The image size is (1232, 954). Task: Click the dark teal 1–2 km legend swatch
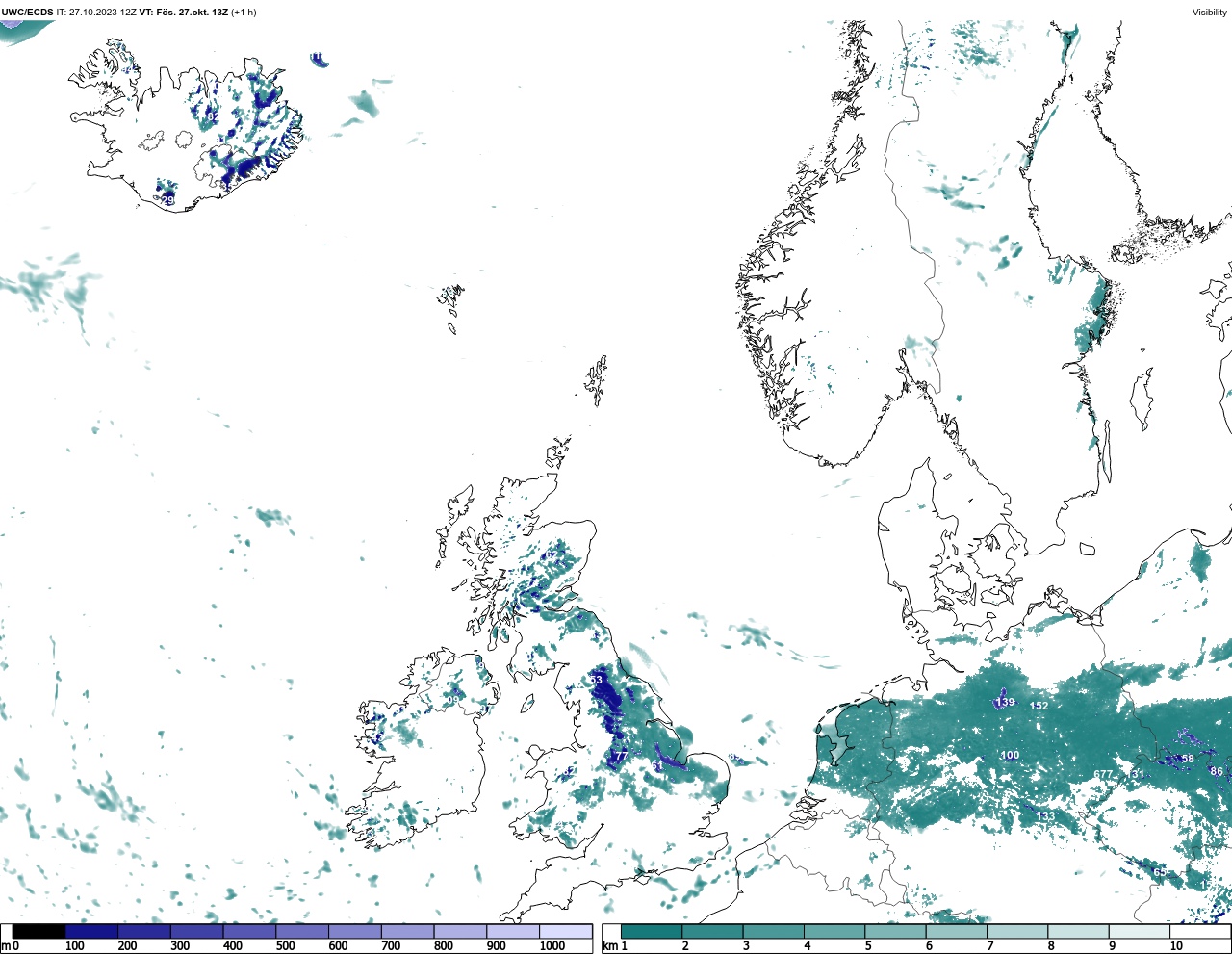(652, 932)
